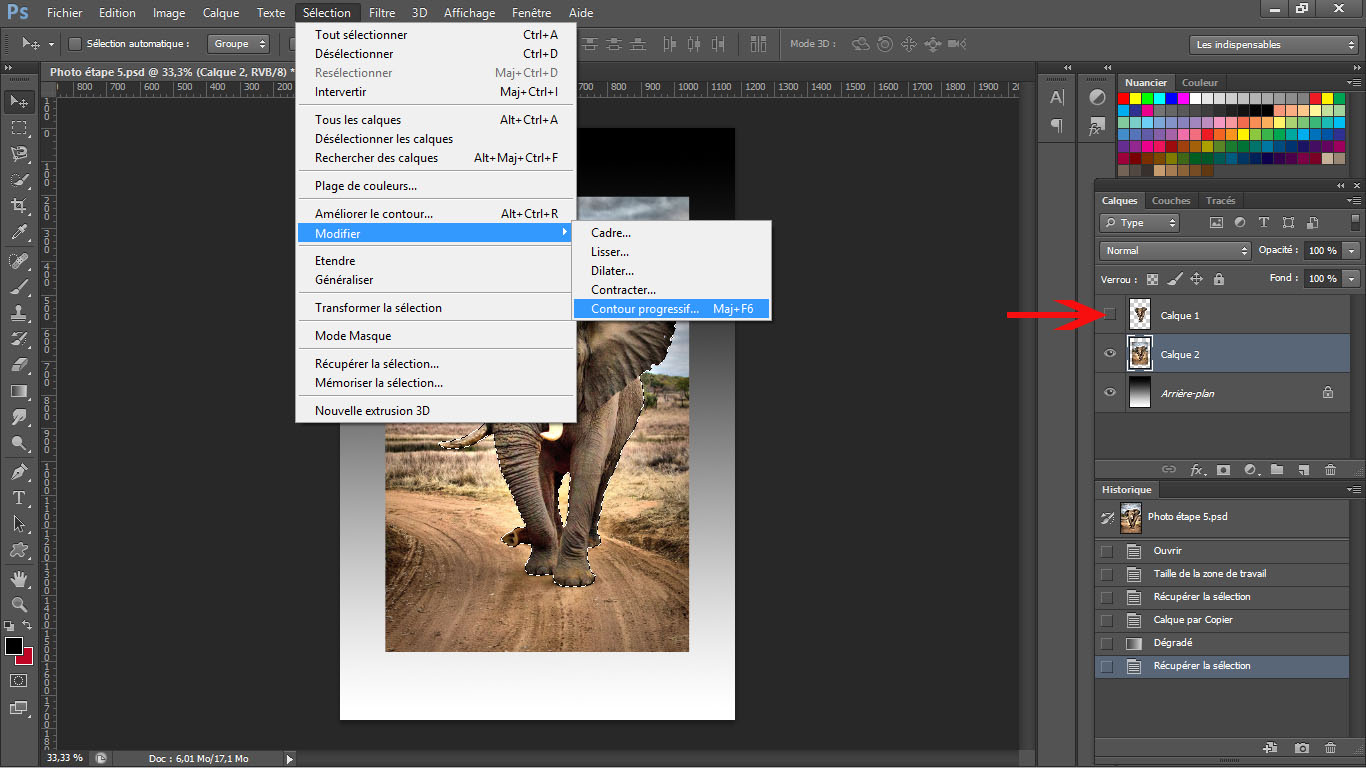Select the Calque 1 layer thumbnail
Image resolution: width=1366 pixels, height=768 pixels.
[1139, 315]
